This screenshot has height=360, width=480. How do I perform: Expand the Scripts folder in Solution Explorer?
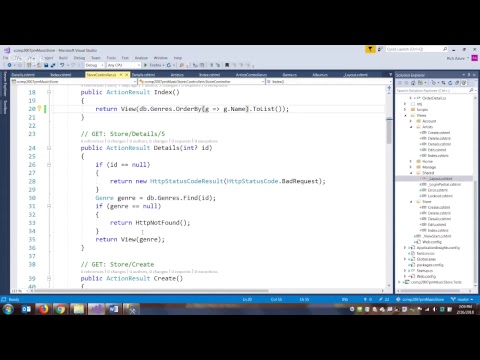coord(406,110)
